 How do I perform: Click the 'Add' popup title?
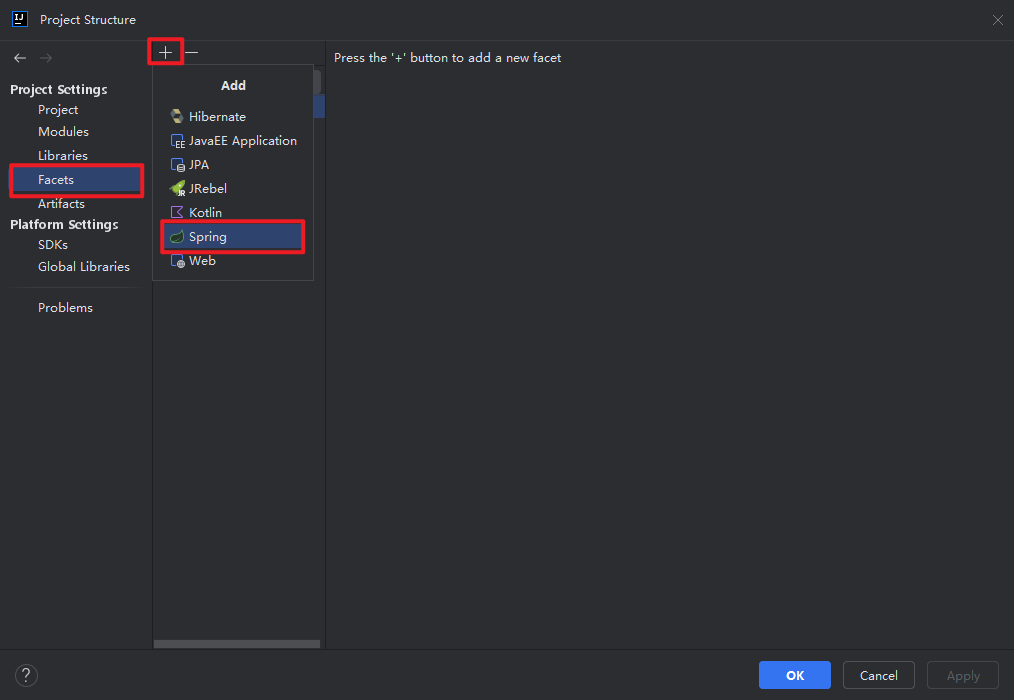233,85
